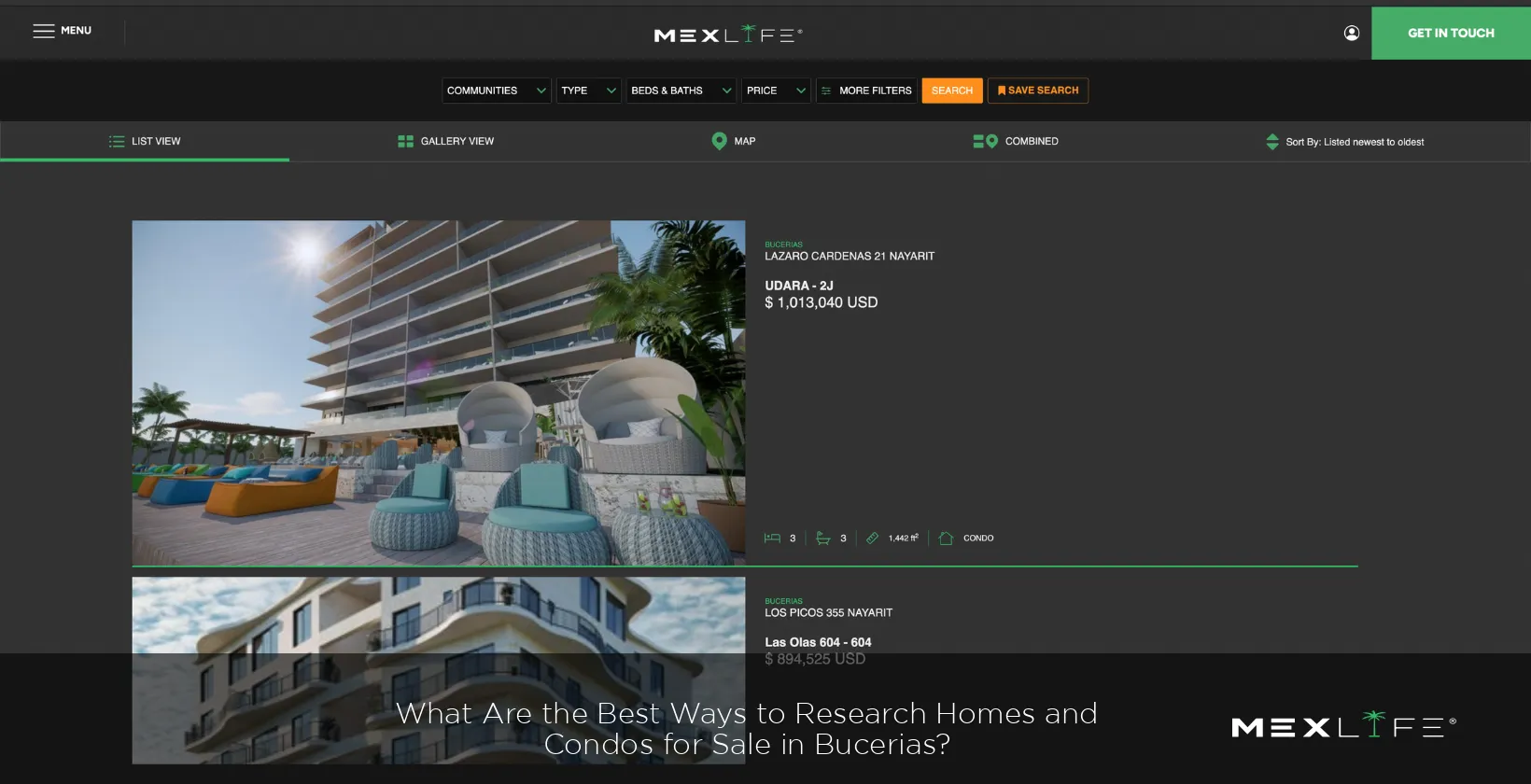
Task: Open the UDARA - 2J listing title
Action: pos(799,286)
